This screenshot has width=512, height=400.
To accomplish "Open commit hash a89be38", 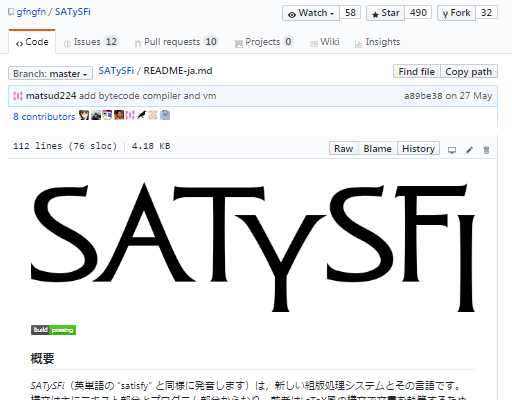I will point(423,96).
